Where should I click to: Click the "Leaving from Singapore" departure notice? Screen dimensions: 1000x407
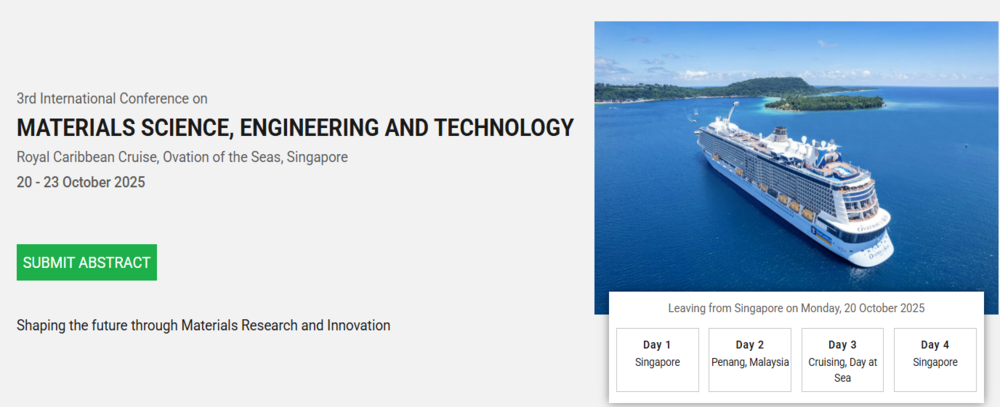(796, 308)
